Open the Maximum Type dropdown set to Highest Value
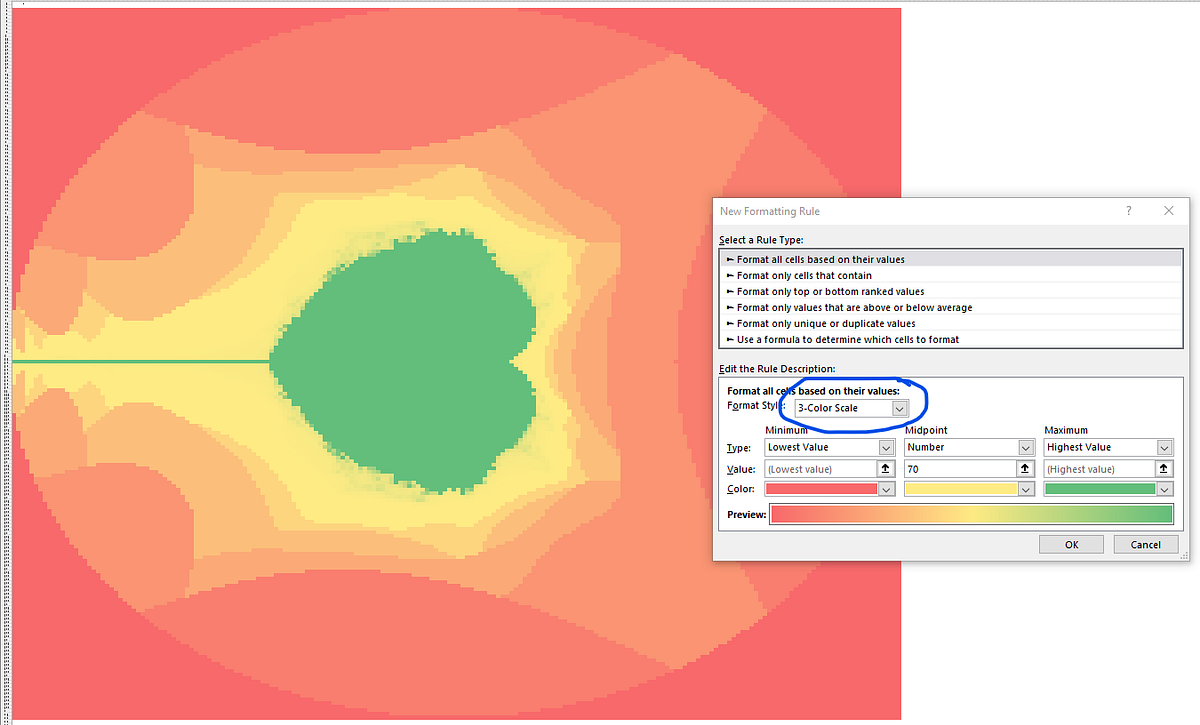 coord(1165,447)
